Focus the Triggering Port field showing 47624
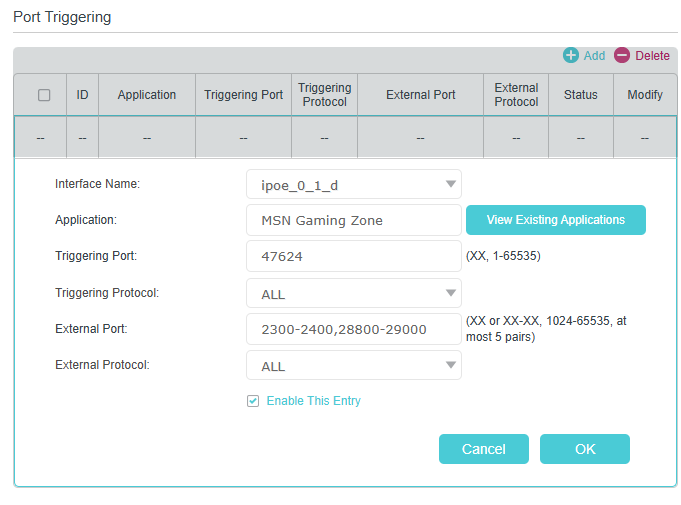The width and height of the screenshot is (681, 505). coord(354,256)
